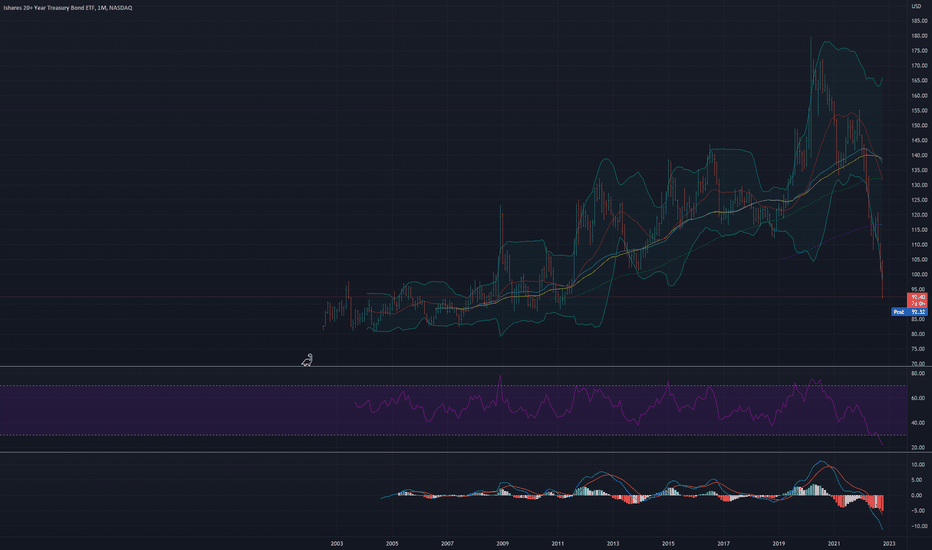The image size is (932, 550).
Task: Click the 100.00 price axis label
Action: click(920, 275)
